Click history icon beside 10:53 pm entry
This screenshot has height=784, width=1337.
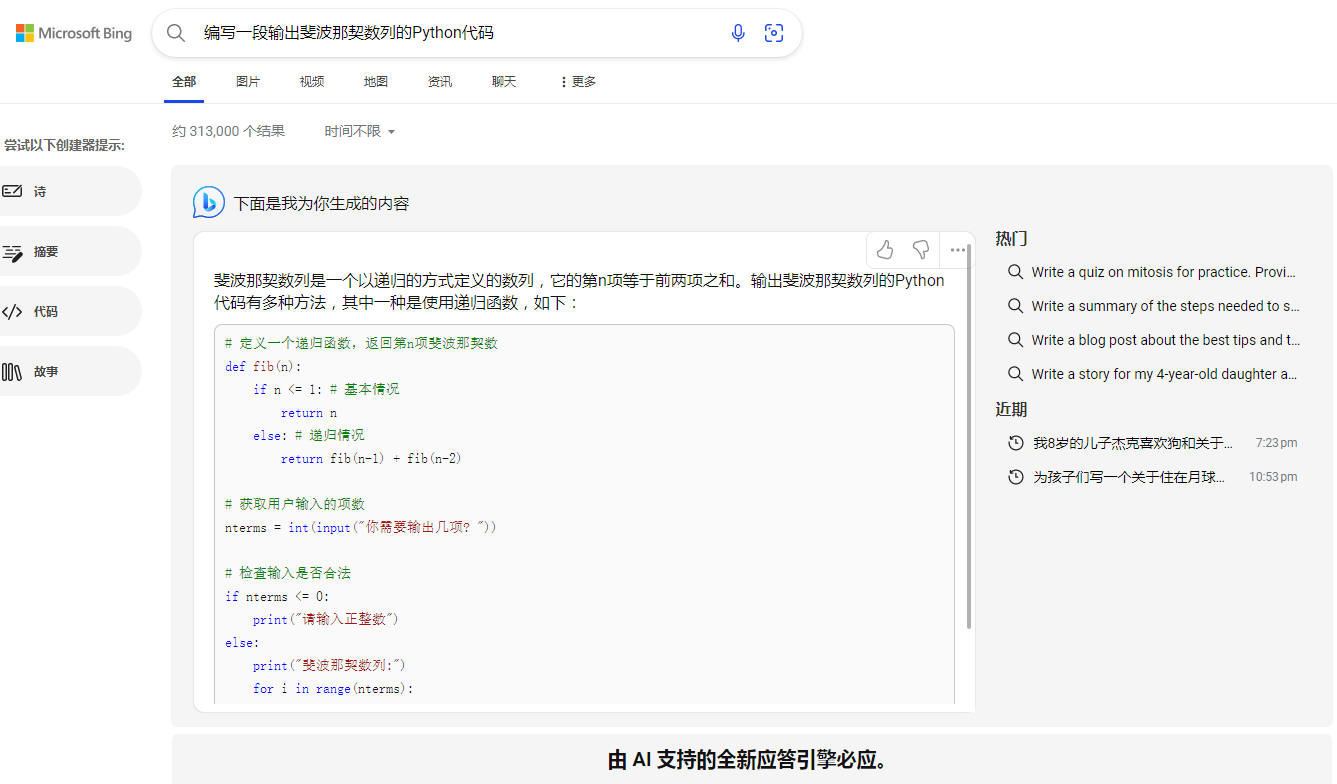1015,477
